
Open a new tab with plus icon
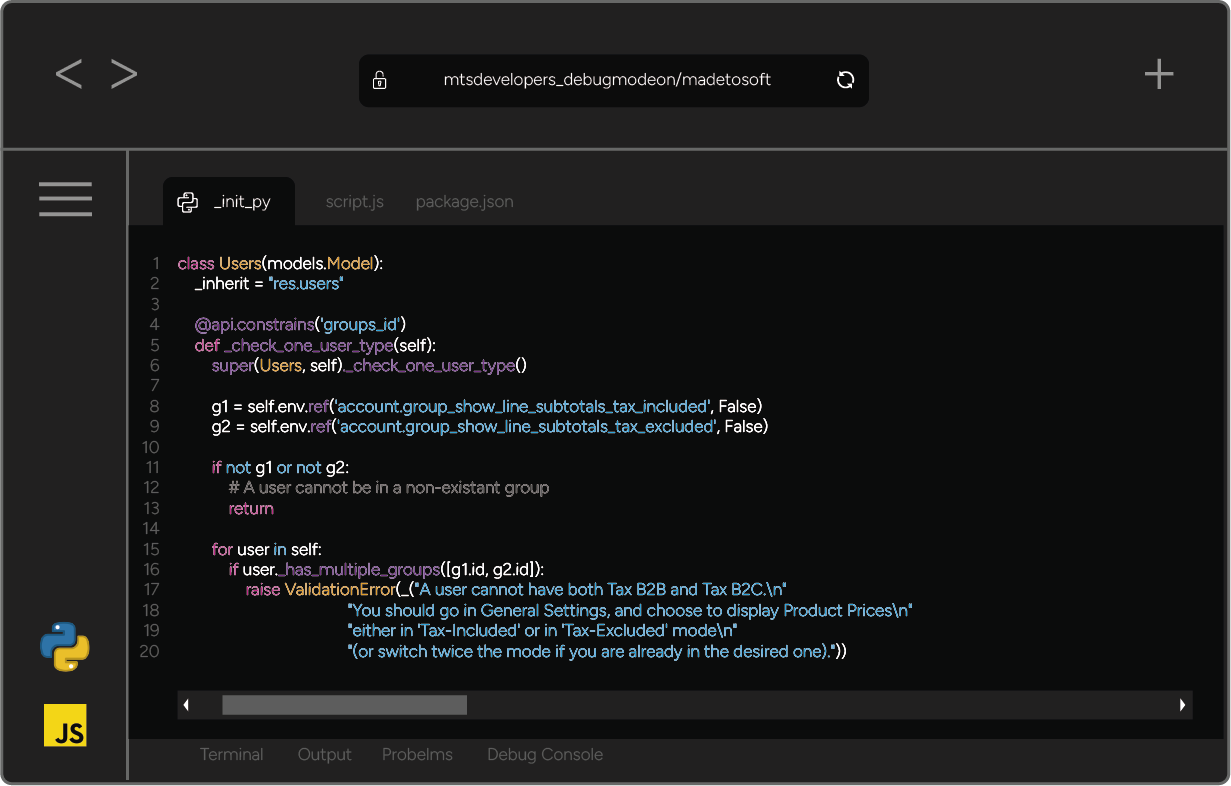(1158, 74)
